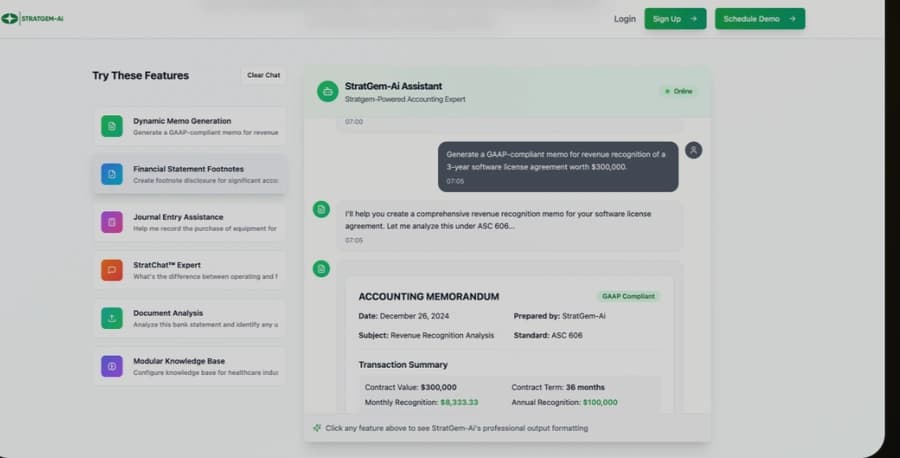This screenshot has width=900, height=458.
Task: Click the arrow icon inside Sign Up button
Action: pos(693,19)
